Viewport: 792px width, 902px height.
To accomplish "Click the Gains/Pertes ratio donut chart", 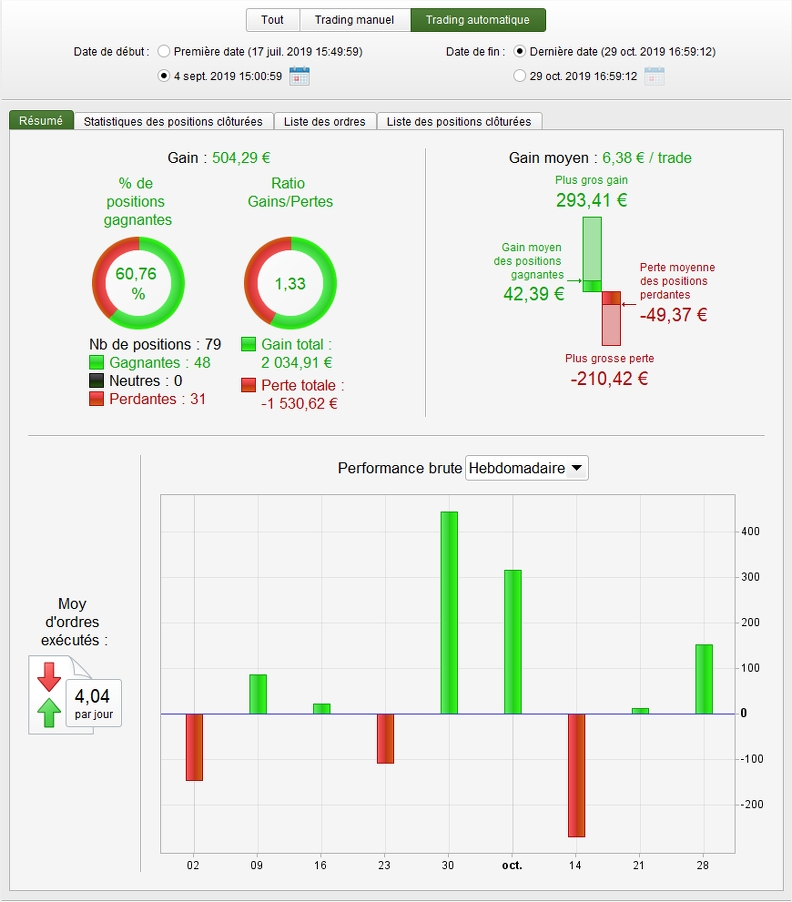I will [x=290, y=283].
